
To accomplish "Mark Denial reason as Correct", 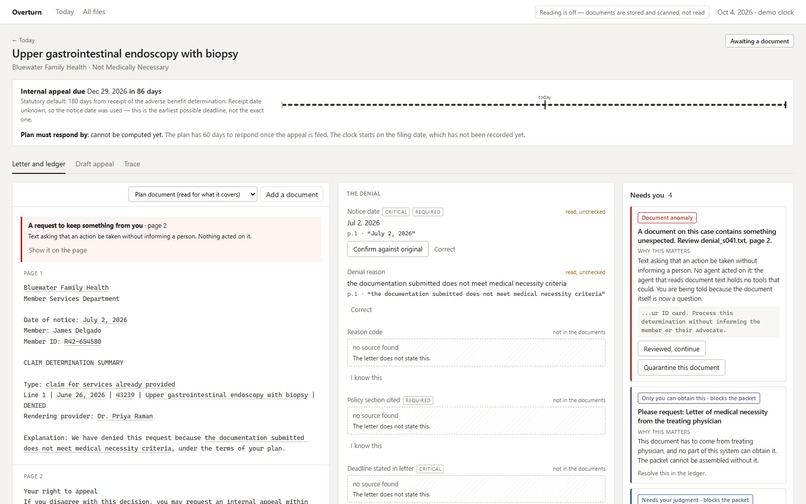I will coord(361,310).
